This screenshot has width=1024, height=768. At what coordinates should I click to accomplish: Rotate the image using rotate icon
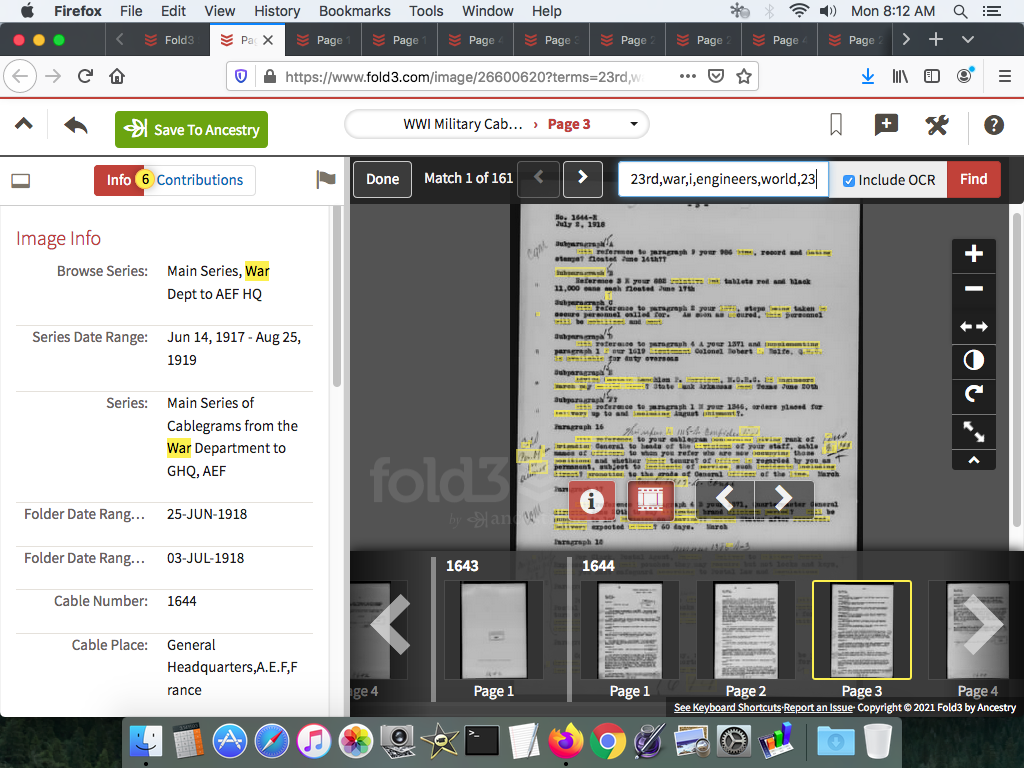[974, 395]
